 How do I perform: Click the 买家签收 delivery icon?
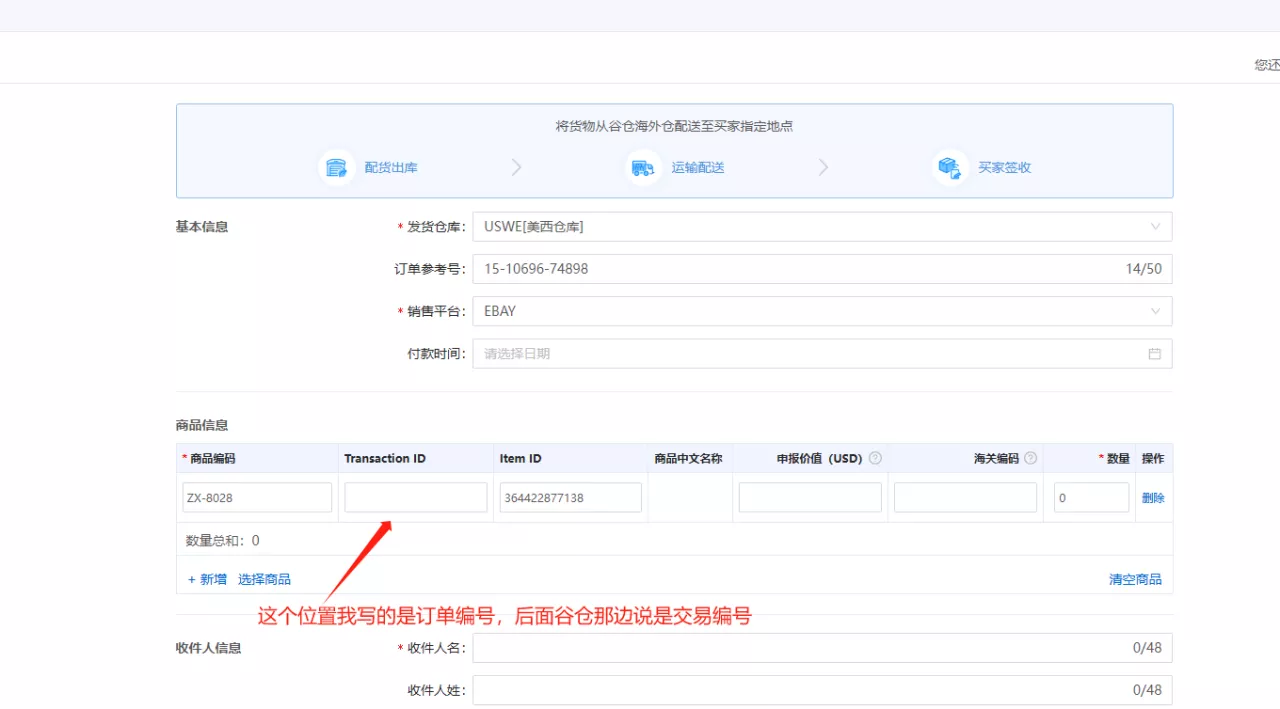pos(950,167)
